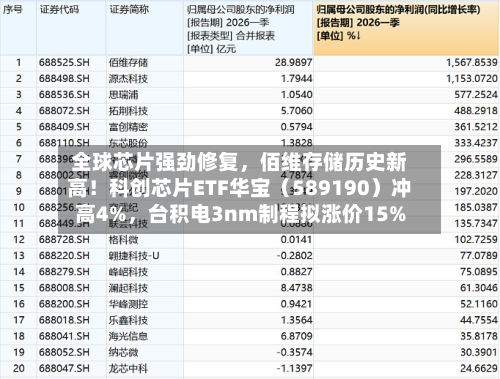Click growth rate value 52.1160
The image size is (500, 379).
point(479,304)
